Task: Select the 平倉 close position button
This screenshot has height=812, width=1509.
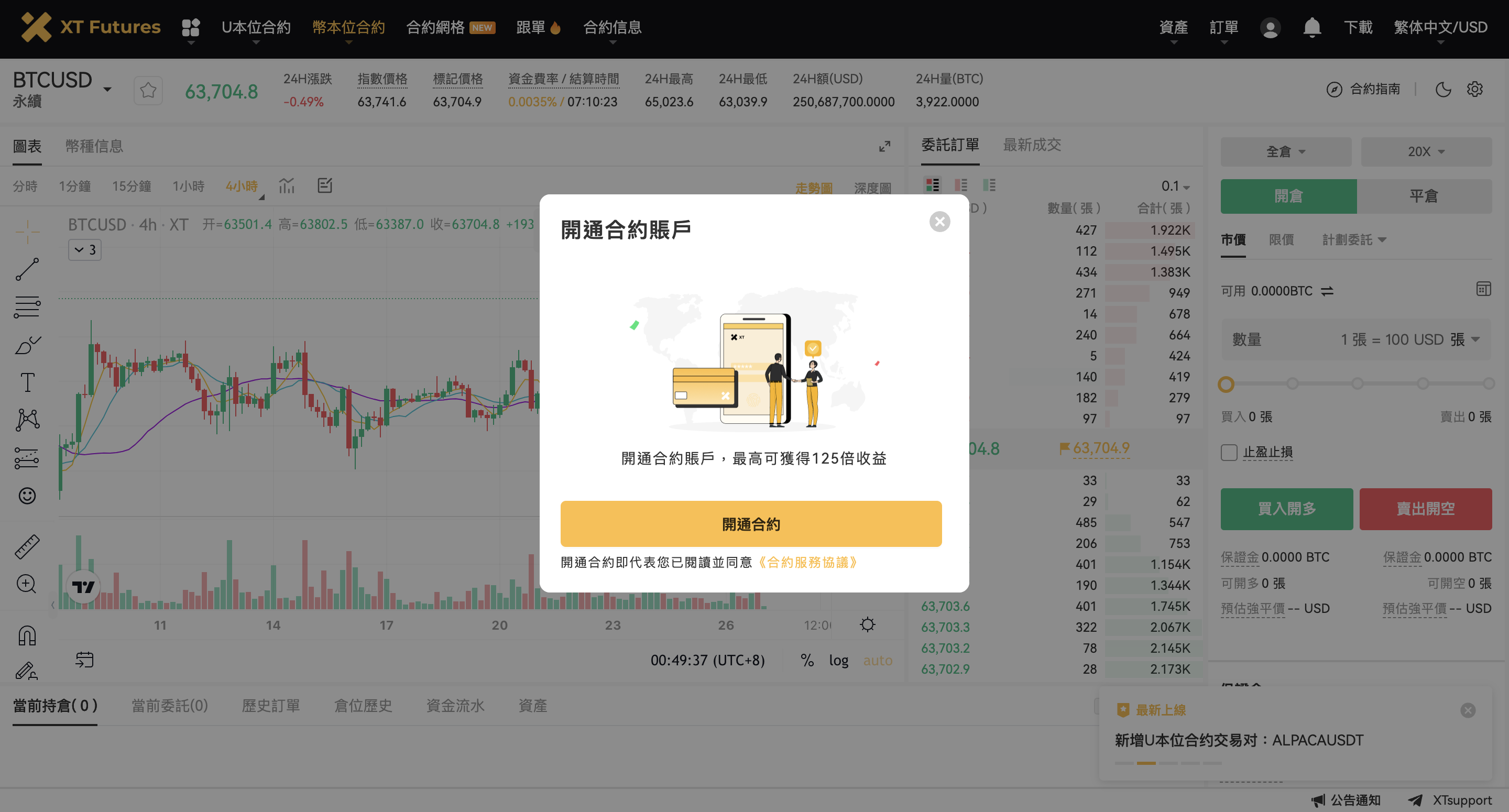Action: (1424, 196)
